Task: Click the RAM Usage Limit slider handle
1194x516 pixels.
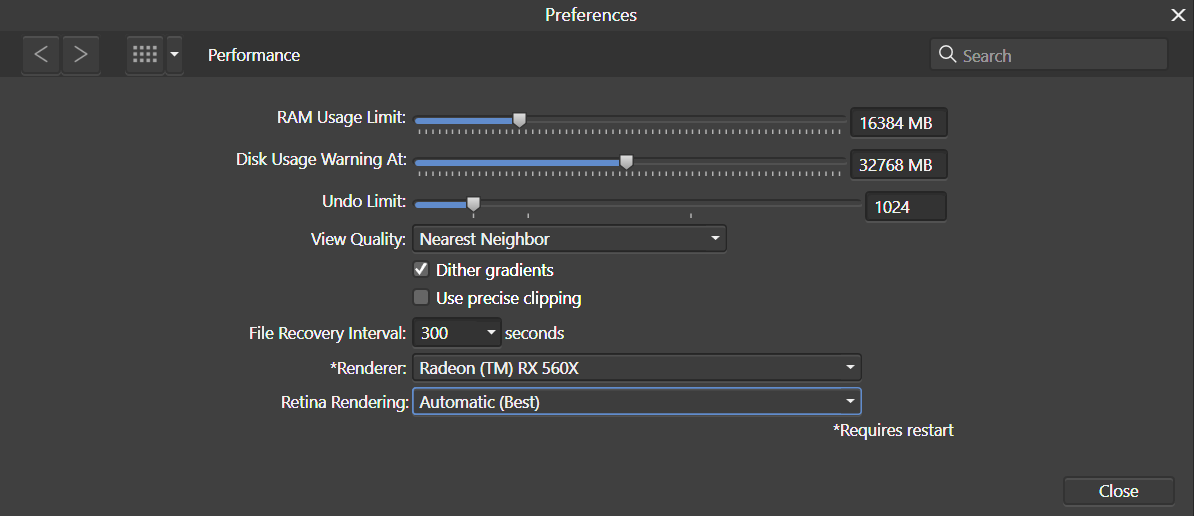Action: point(519,119)
